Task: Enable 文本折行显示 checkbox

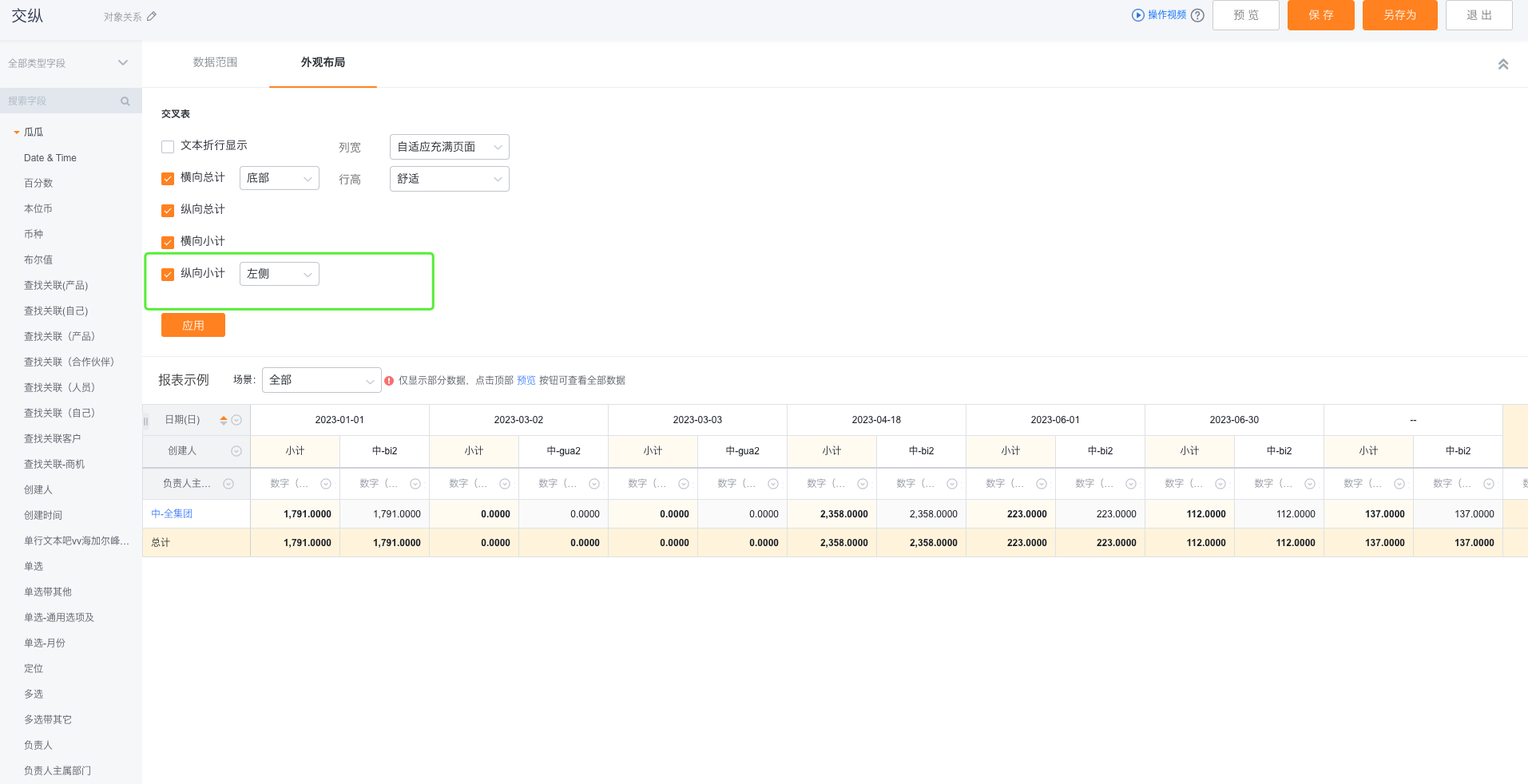Action: (168, 146)
